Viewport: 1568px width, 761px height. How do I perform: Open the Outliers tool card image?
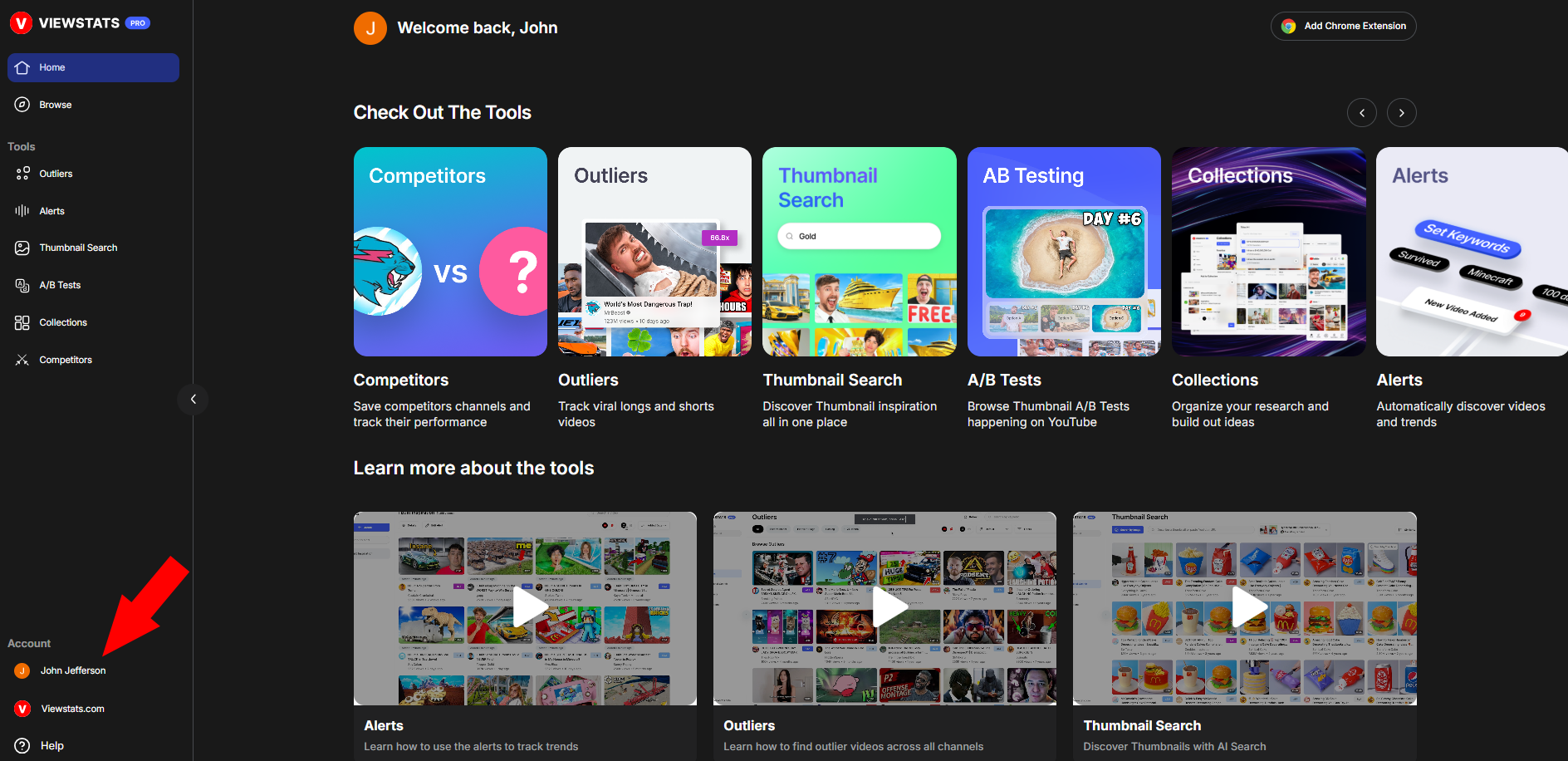tap(654, 252)
